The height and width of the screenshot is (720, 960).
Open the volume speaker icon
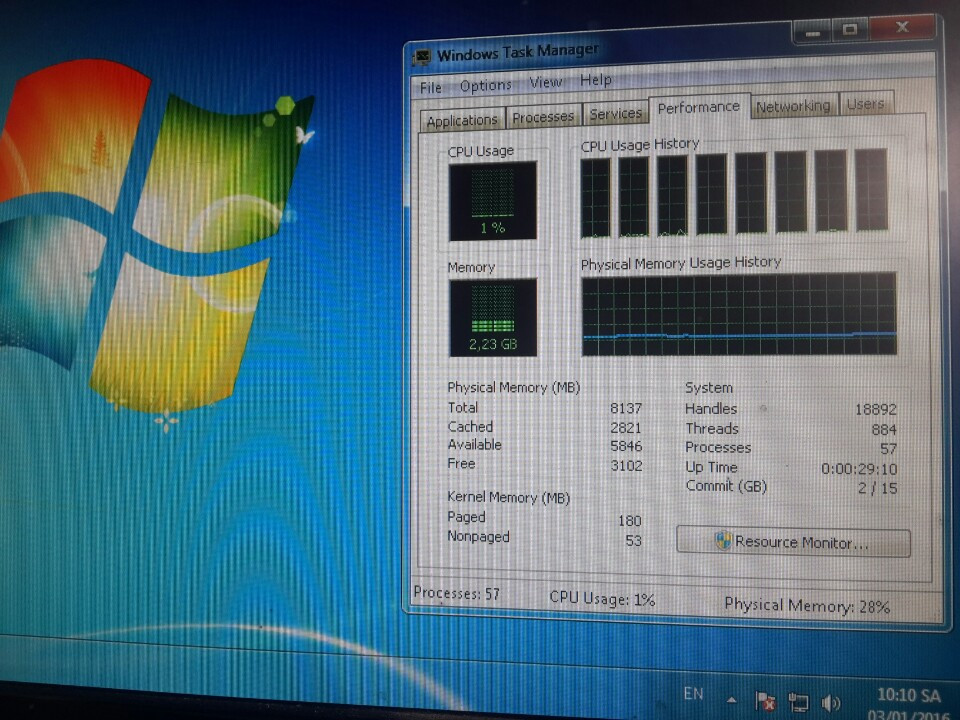point(830,703)
